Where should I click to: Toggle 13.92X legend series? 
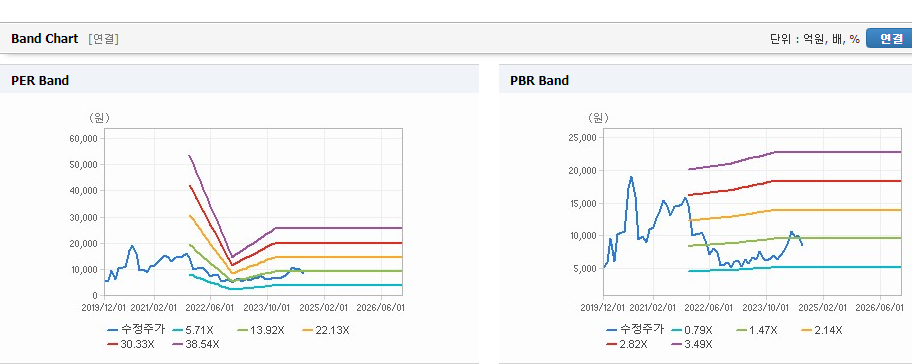click(261, 330)
